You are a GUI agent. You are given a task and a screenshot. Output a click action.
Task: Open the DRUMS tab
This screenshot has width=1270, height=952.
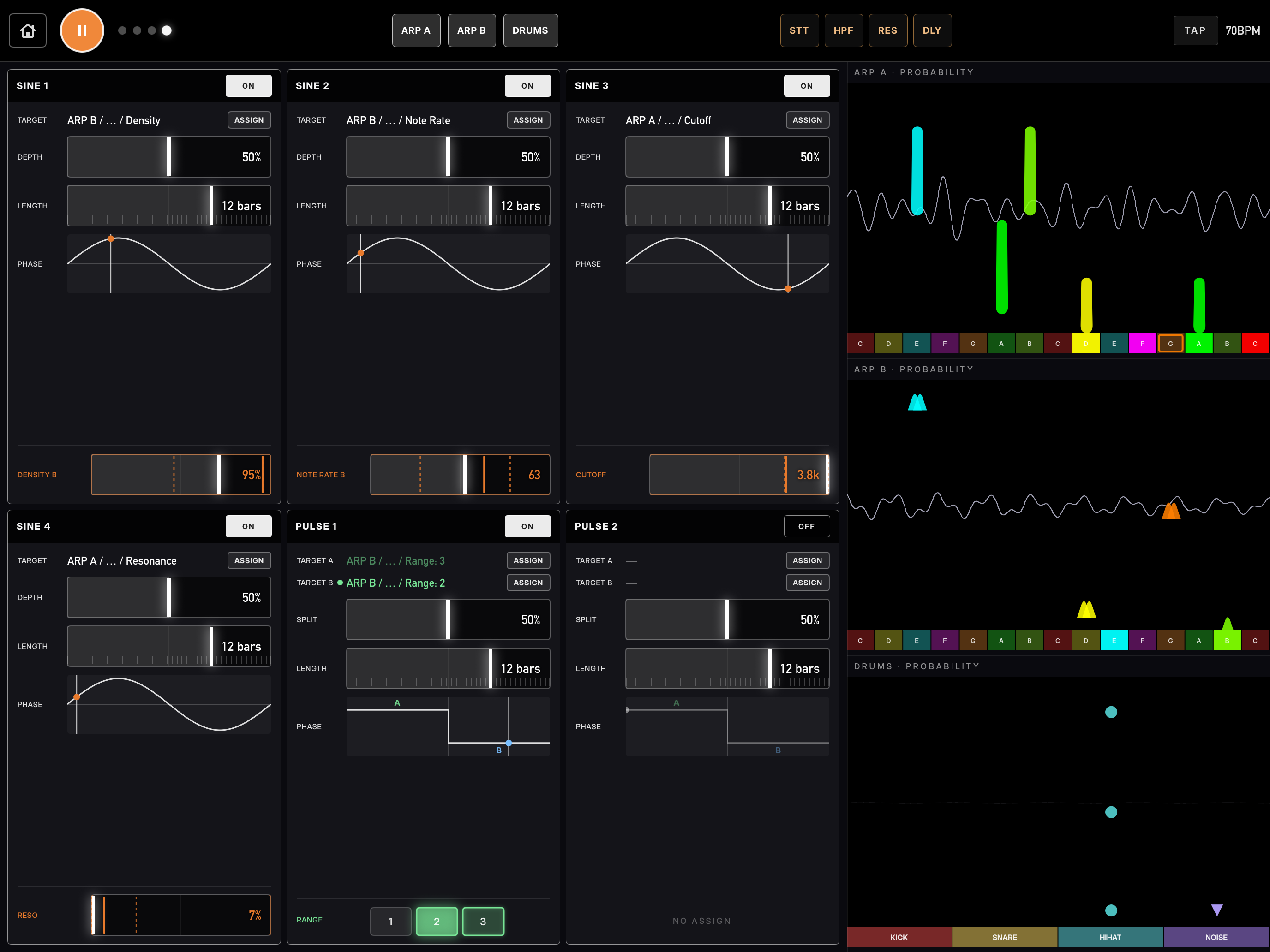(x=531, y=30)
